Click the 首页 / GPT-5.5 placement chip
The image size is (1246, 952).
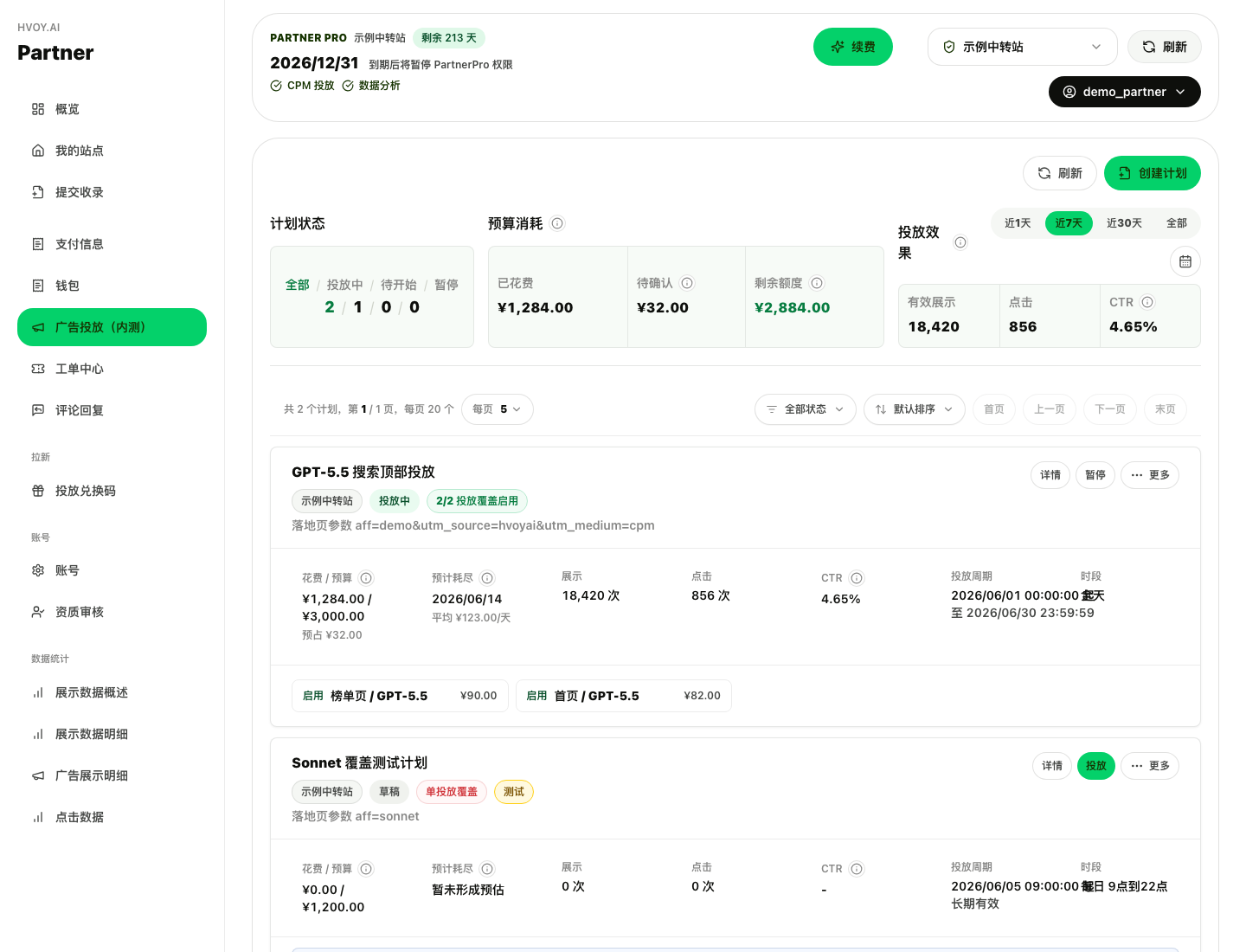(x=624, y=696)
